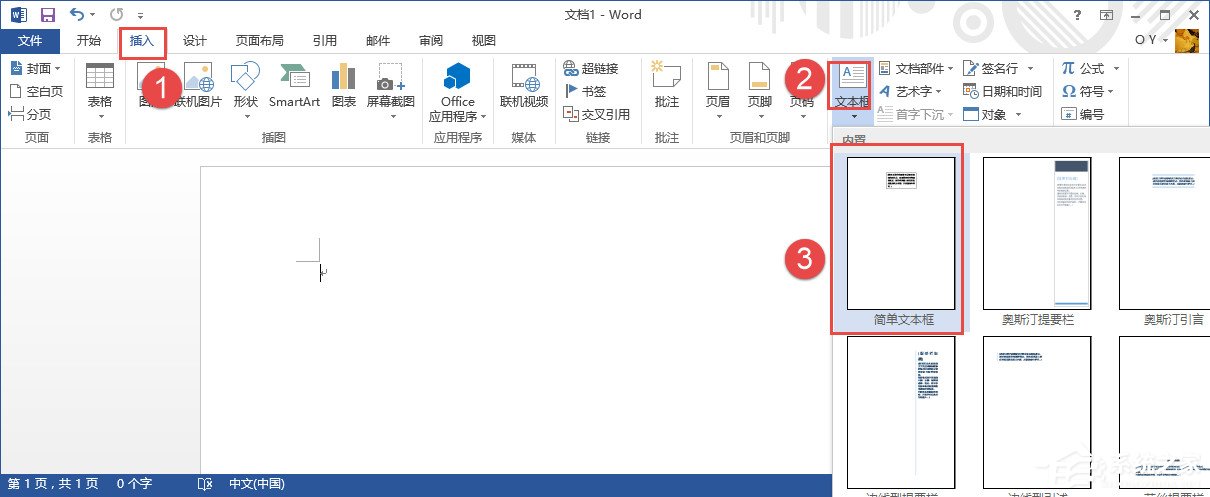Open the 文件 file menu
The image size is (1210, 497).
point(30,41)
